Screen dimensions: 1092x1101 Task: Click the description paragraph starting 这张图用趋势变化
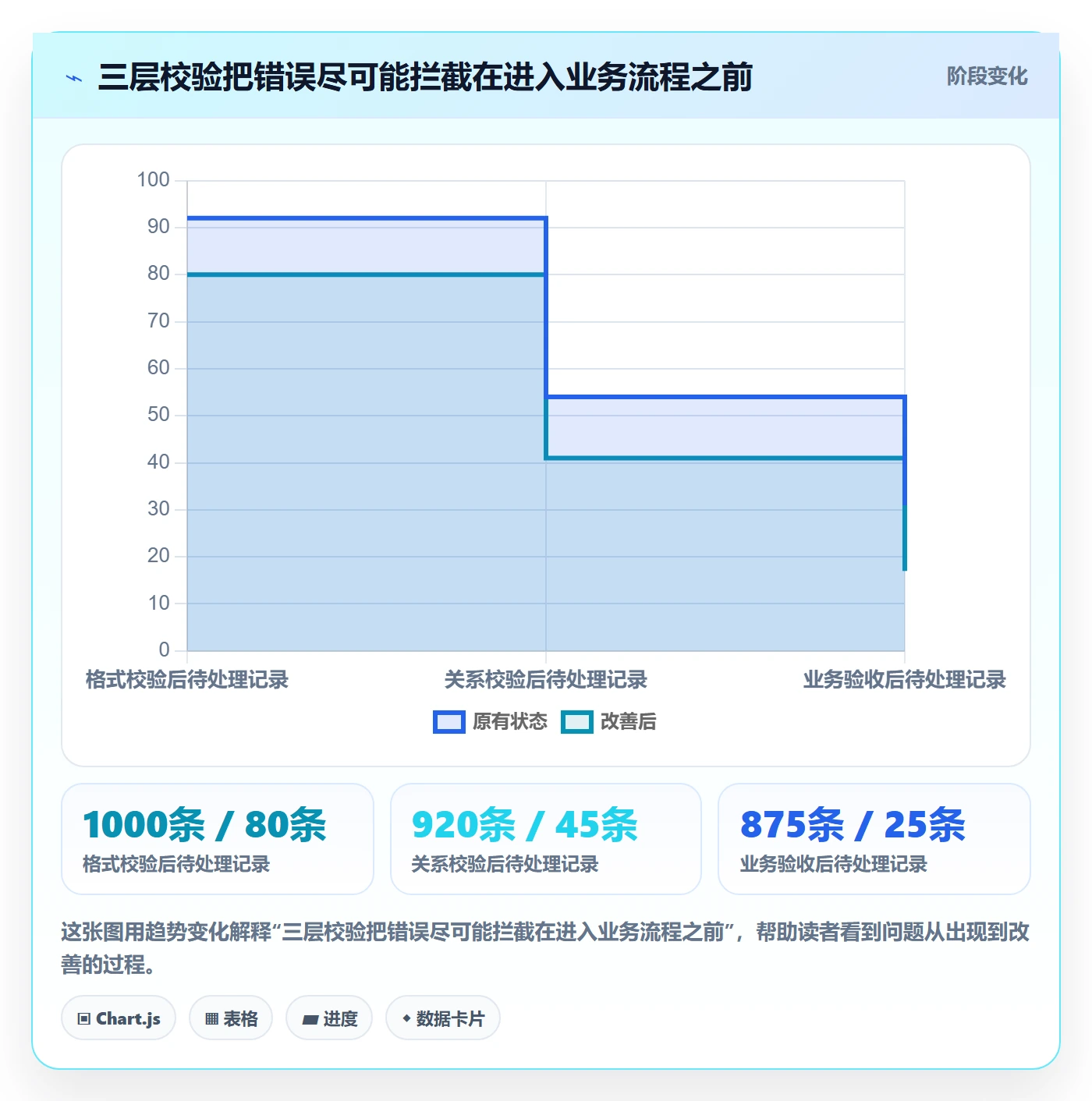point(546,948)
